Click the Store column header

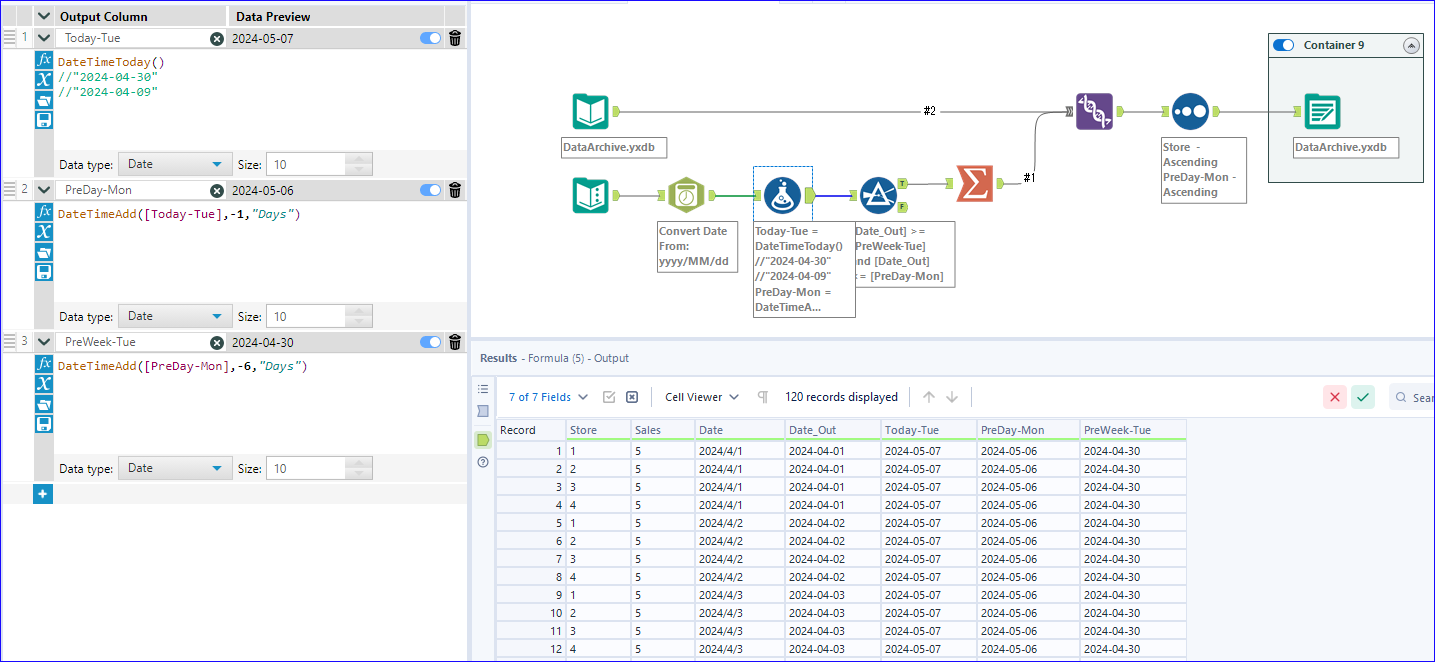click(597, 430)
